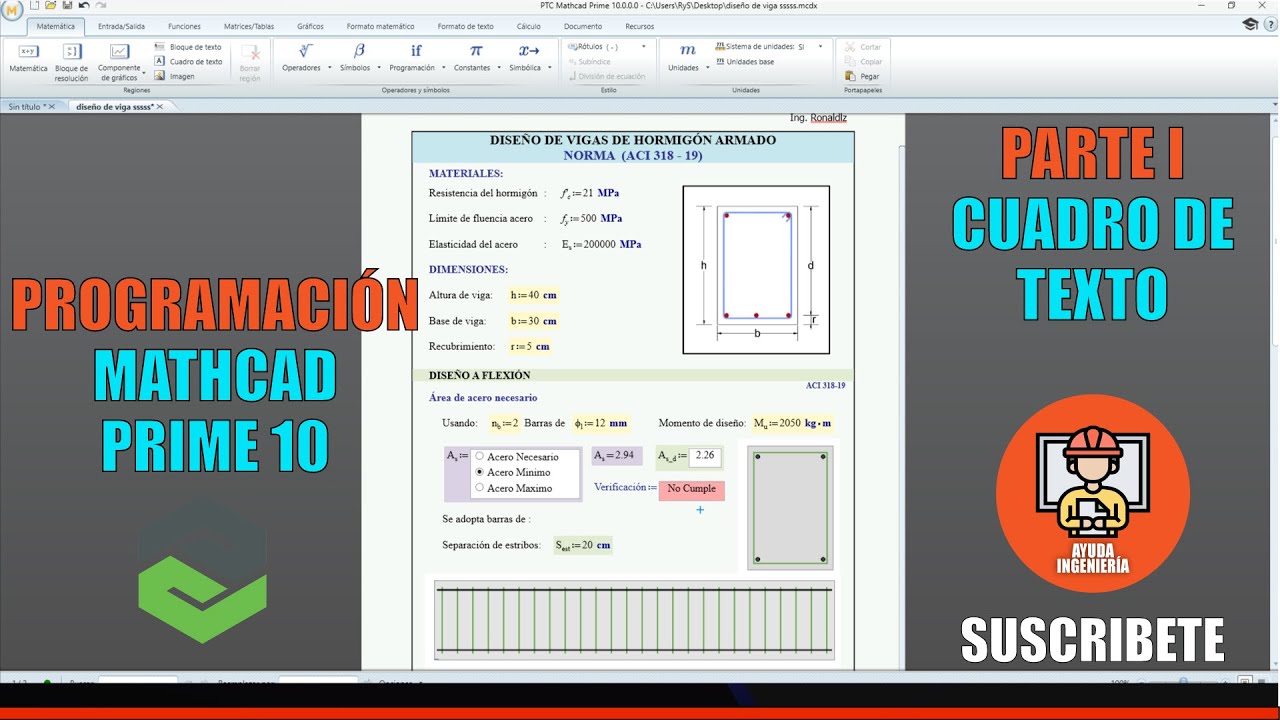Image resolution: width=1280 pixels, height=720 pixels.
Task: Close the diseño de viga sssss tab
Action: 159,106
